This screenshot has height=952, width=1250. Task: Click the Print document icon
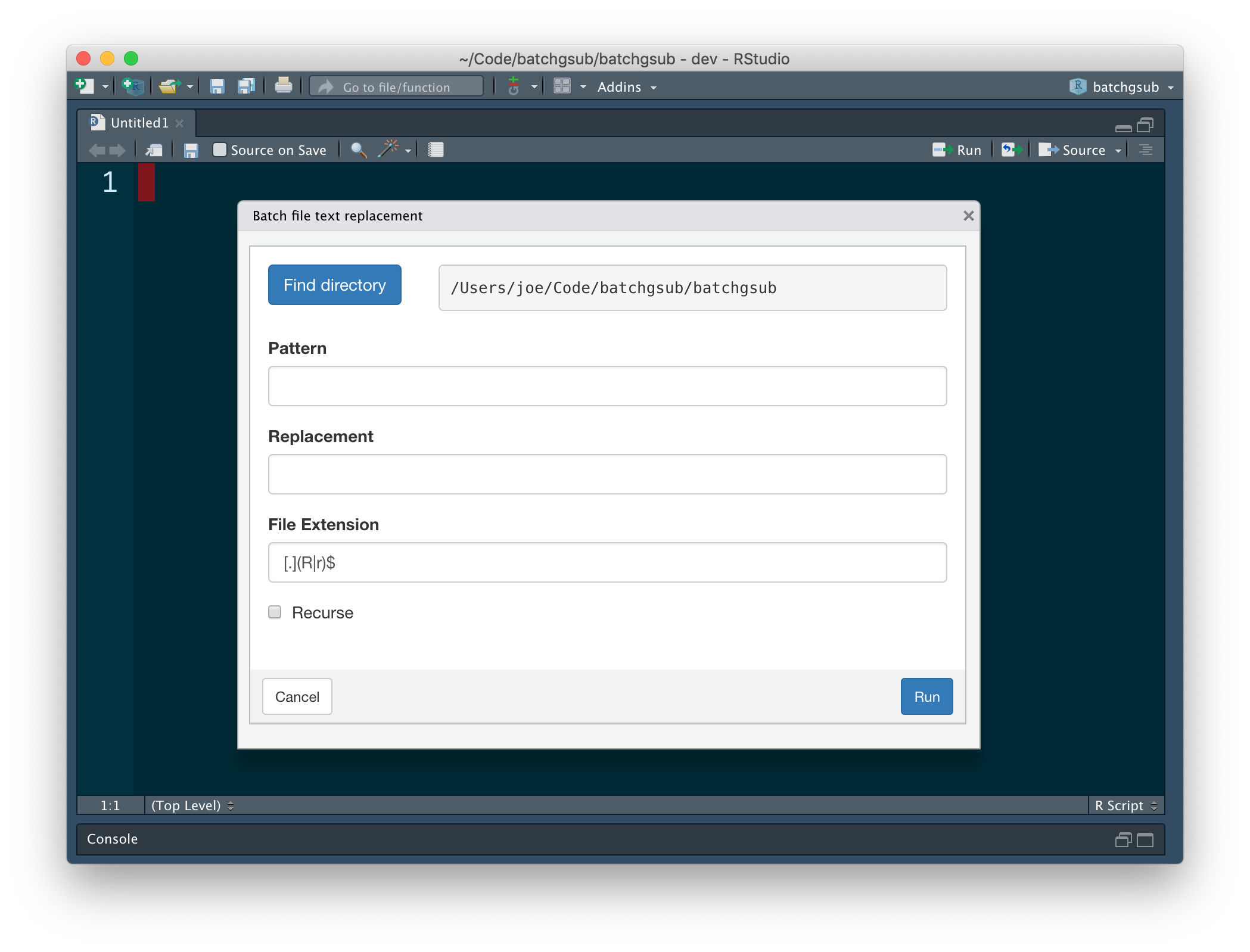click(x=283, y=86)
